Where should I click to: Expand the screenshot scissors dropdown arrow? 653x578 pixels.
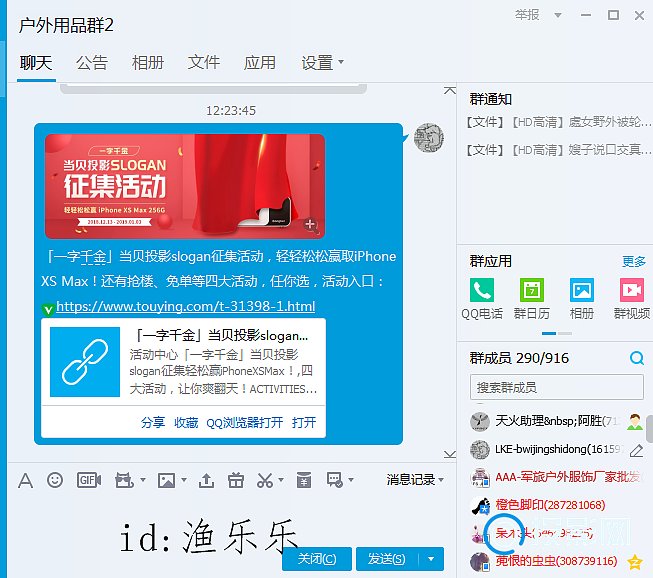[x=281, y=480]
